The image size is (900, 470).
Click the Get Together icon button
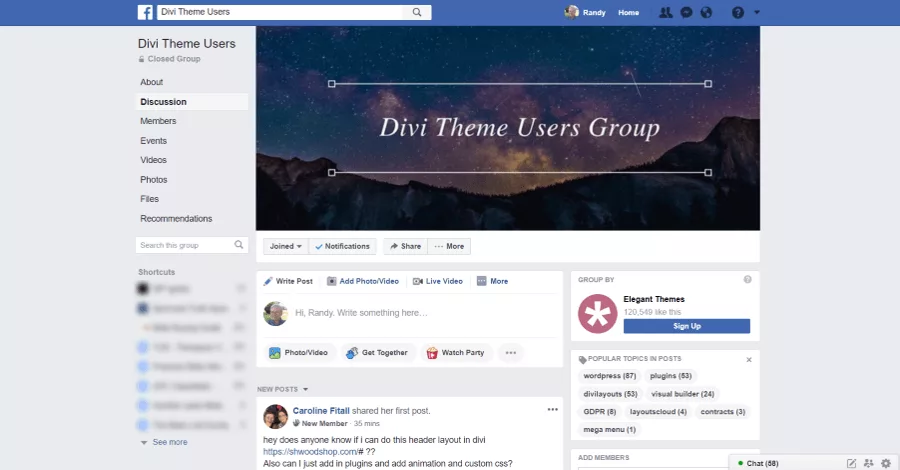[377, 352]
